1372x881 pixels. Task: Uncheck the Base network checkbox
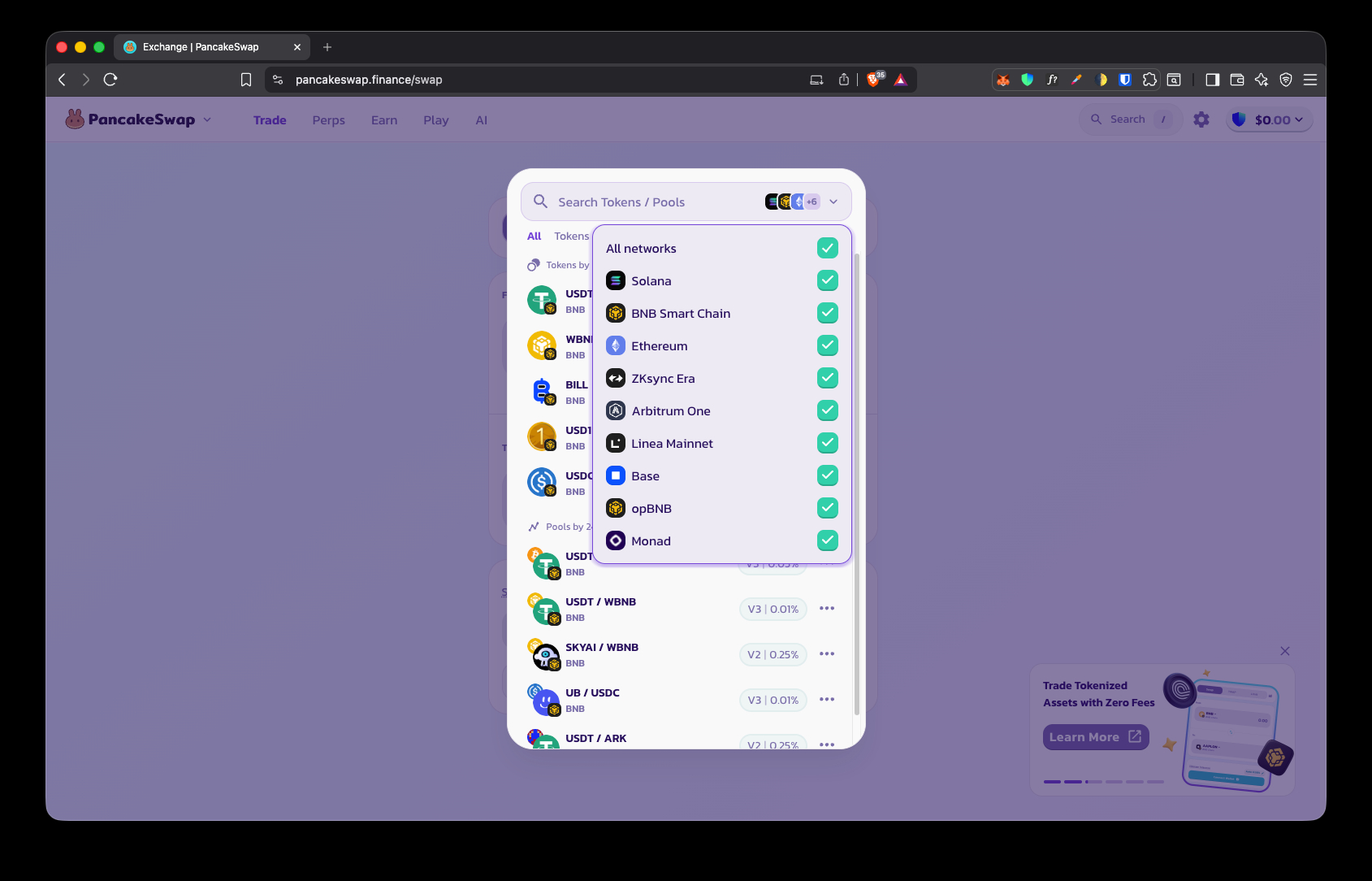827,475
